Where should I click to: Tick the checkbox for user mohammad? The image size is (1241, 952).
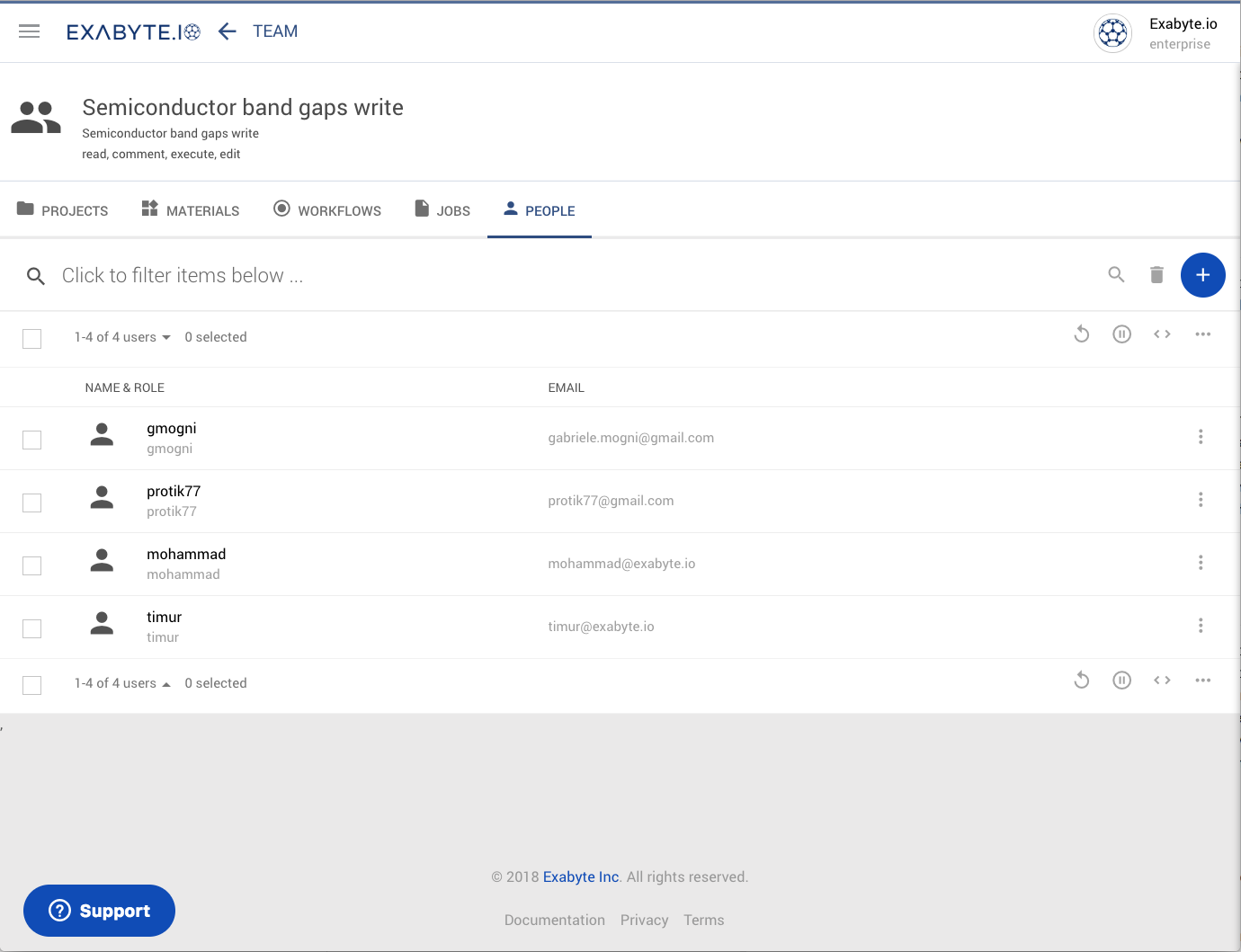[32, 565]
